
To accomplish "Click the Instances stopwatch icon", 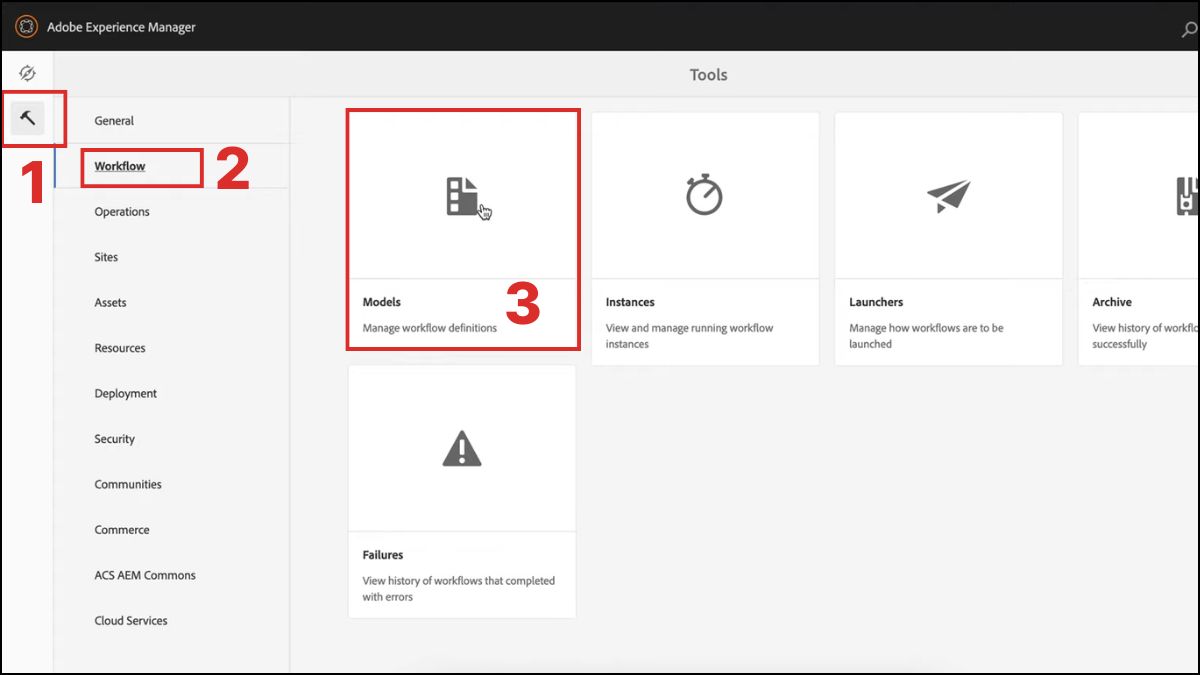I will pos(704,194).
